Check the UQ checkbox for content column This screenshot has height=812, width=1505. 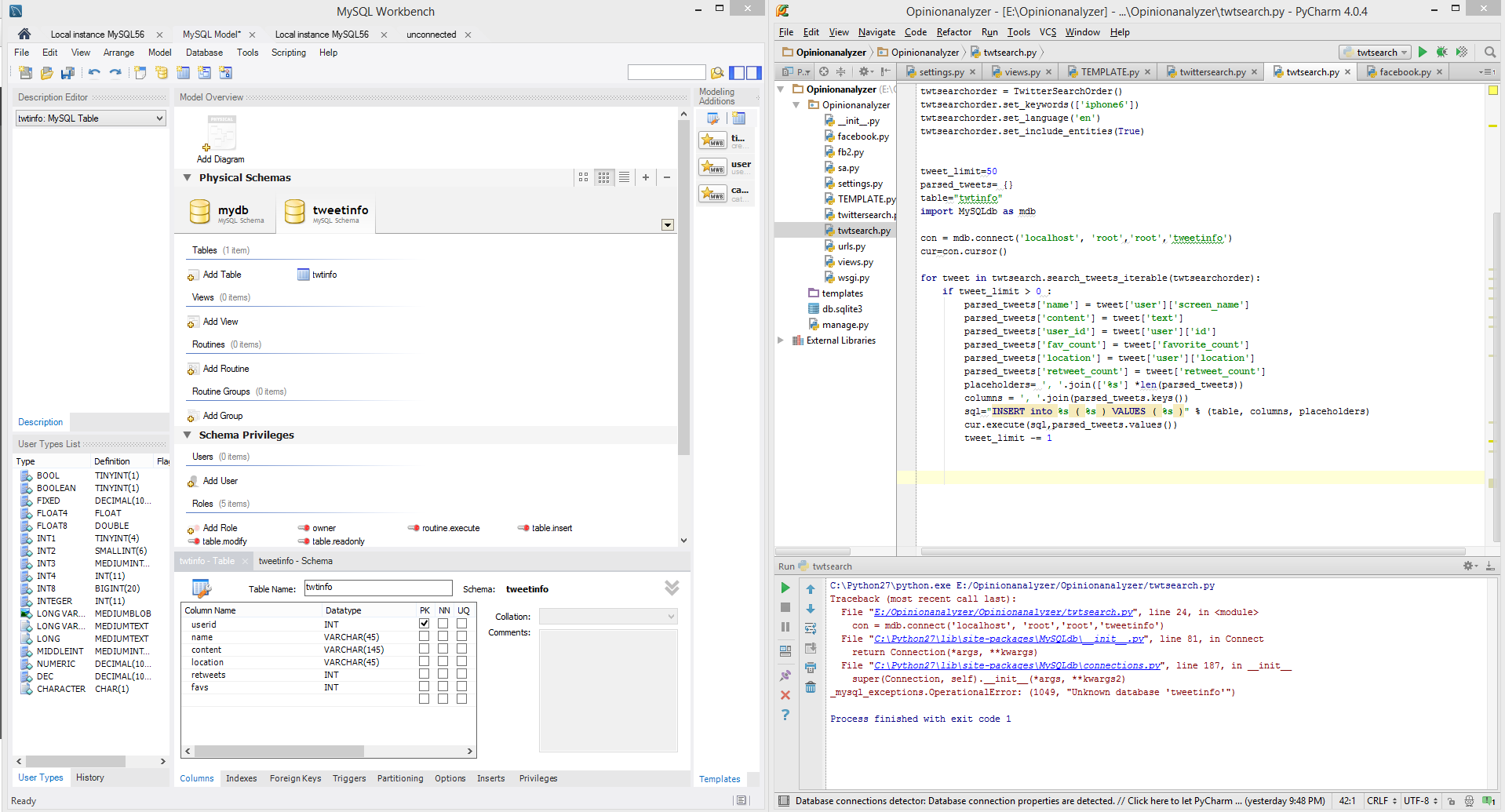(x=462, y=649)
